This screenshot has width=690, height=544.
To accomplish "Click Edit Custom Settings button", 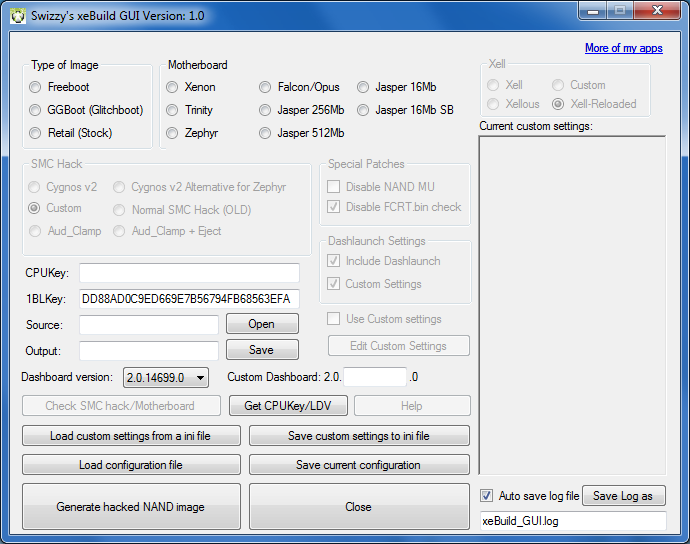I will pyautogui.click(x=399, y=346).
